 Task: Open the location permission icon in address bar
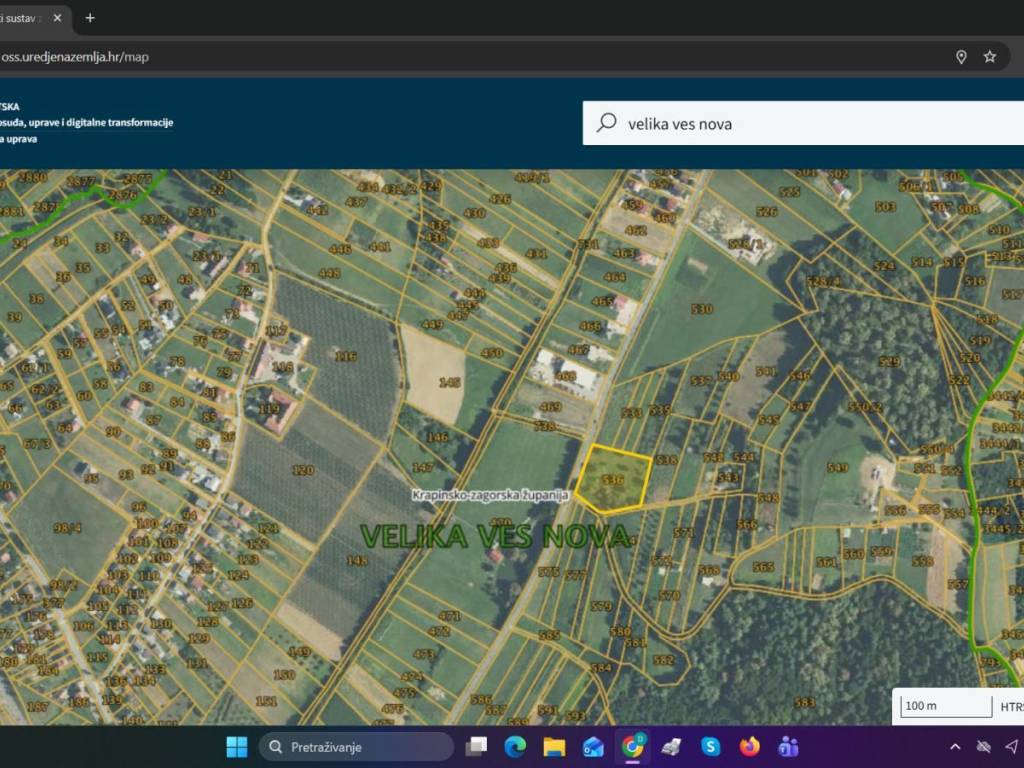[961, 57]
